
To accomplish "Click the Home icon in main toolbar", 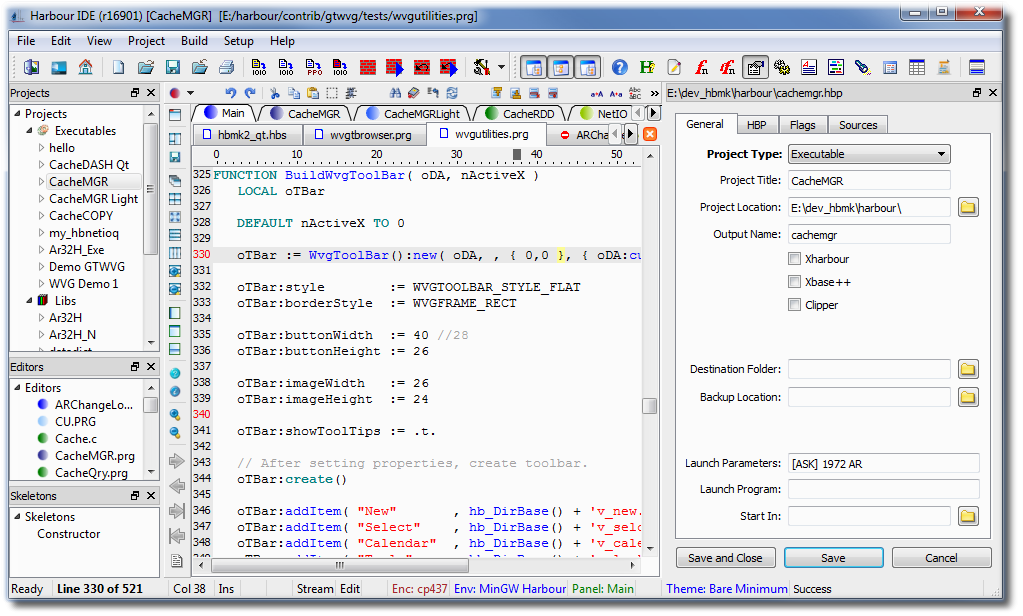I will point(85,68).
